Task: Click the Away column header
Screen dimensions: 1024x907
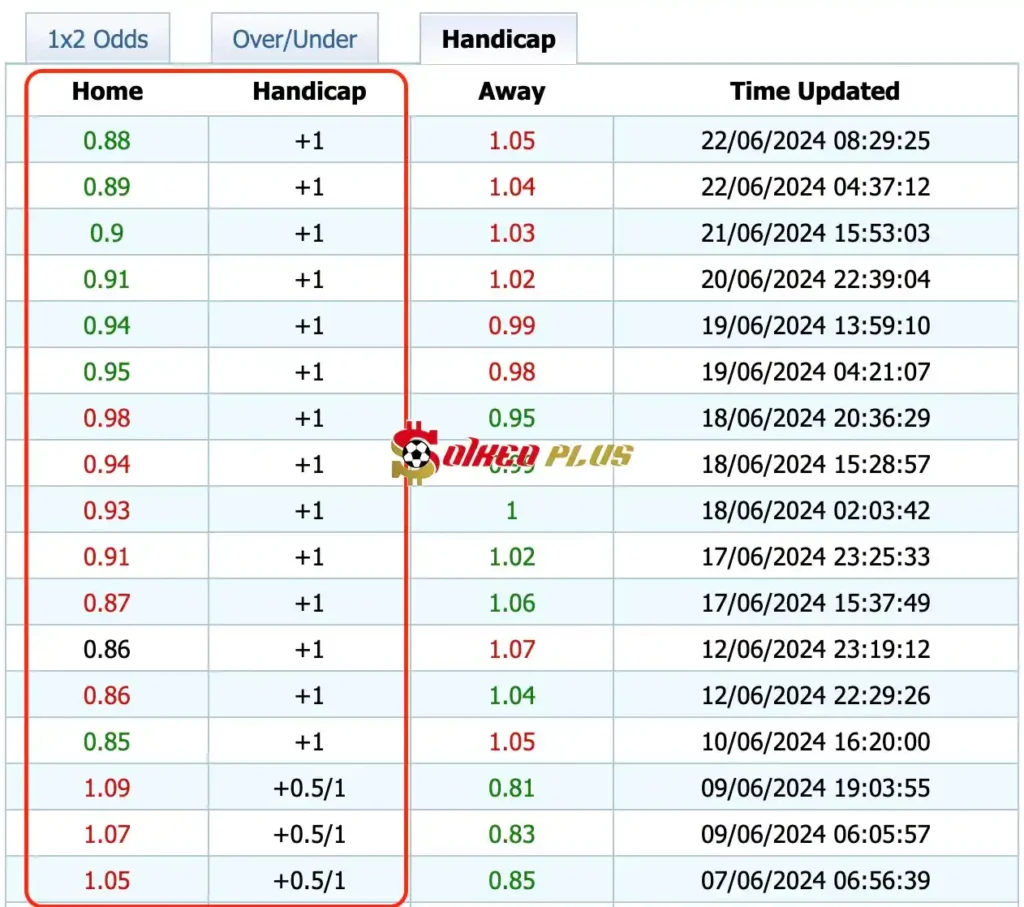Action: (511, 92)
